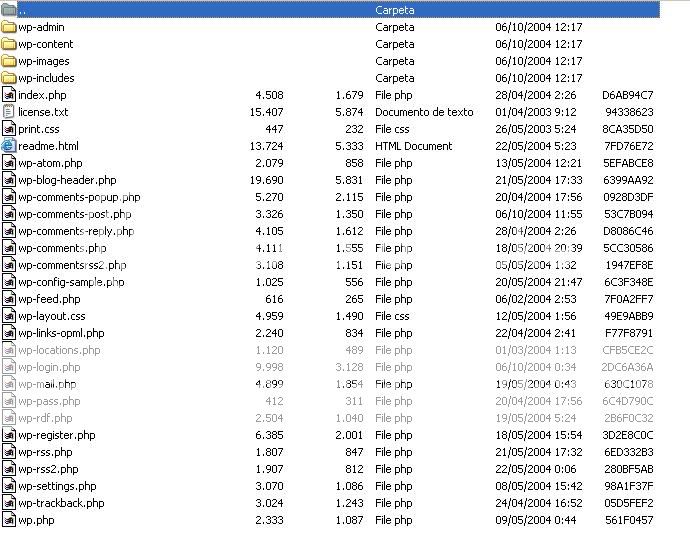Viewport: 690px width, 538px height.
Task: Click 'Carpeta' label in highlighted parent row
Action: point(395,10)
